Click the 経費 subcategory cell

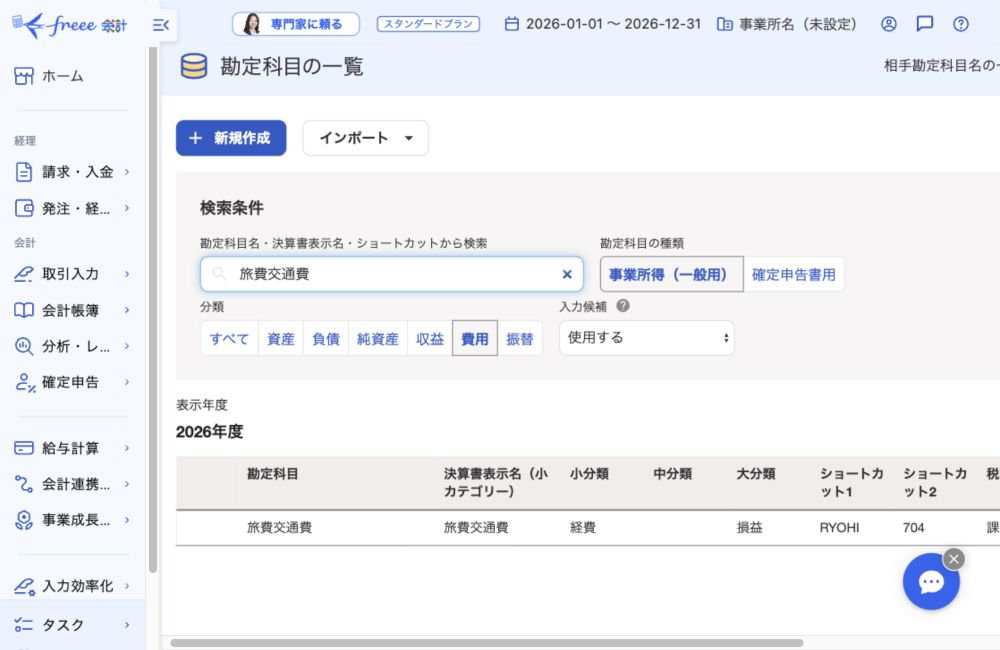583,528
